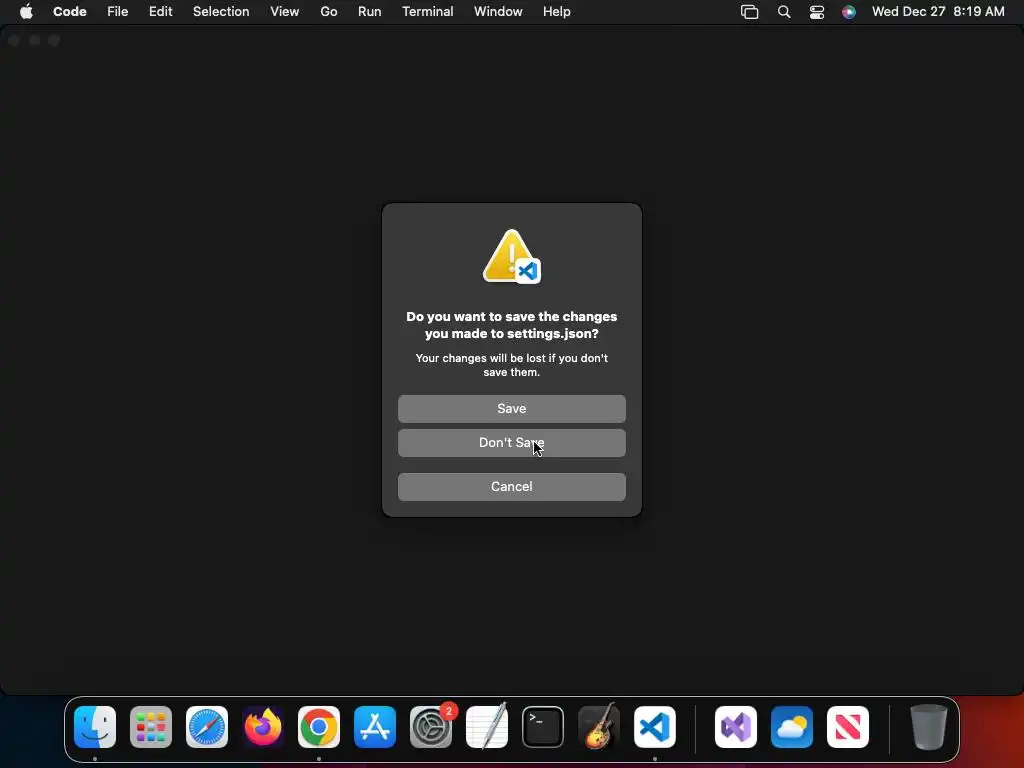Launch Google Chrome from the Dock
1024x768 pixels.
click(319, 727)
